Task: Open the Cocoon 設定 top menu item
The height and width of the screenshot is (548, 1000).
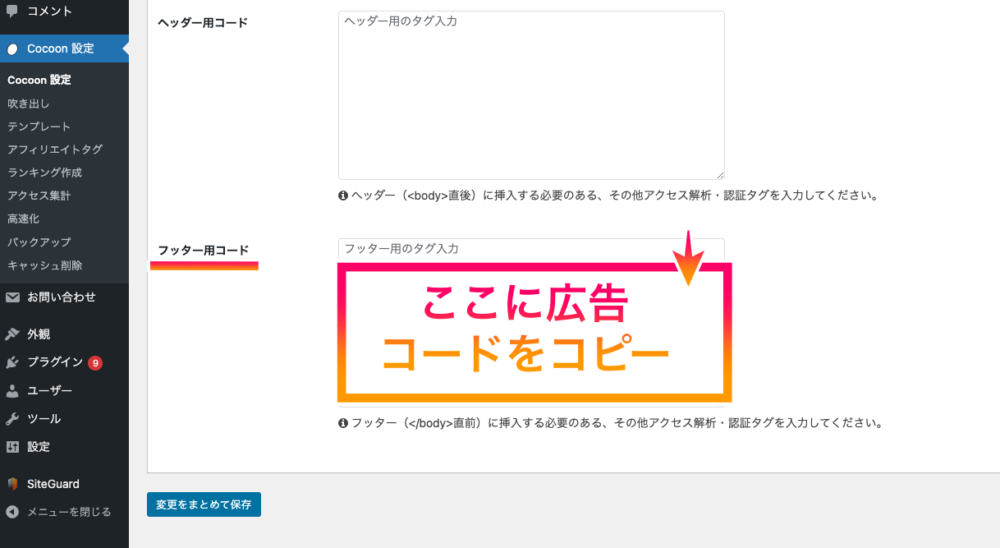Action: (64, 48)
